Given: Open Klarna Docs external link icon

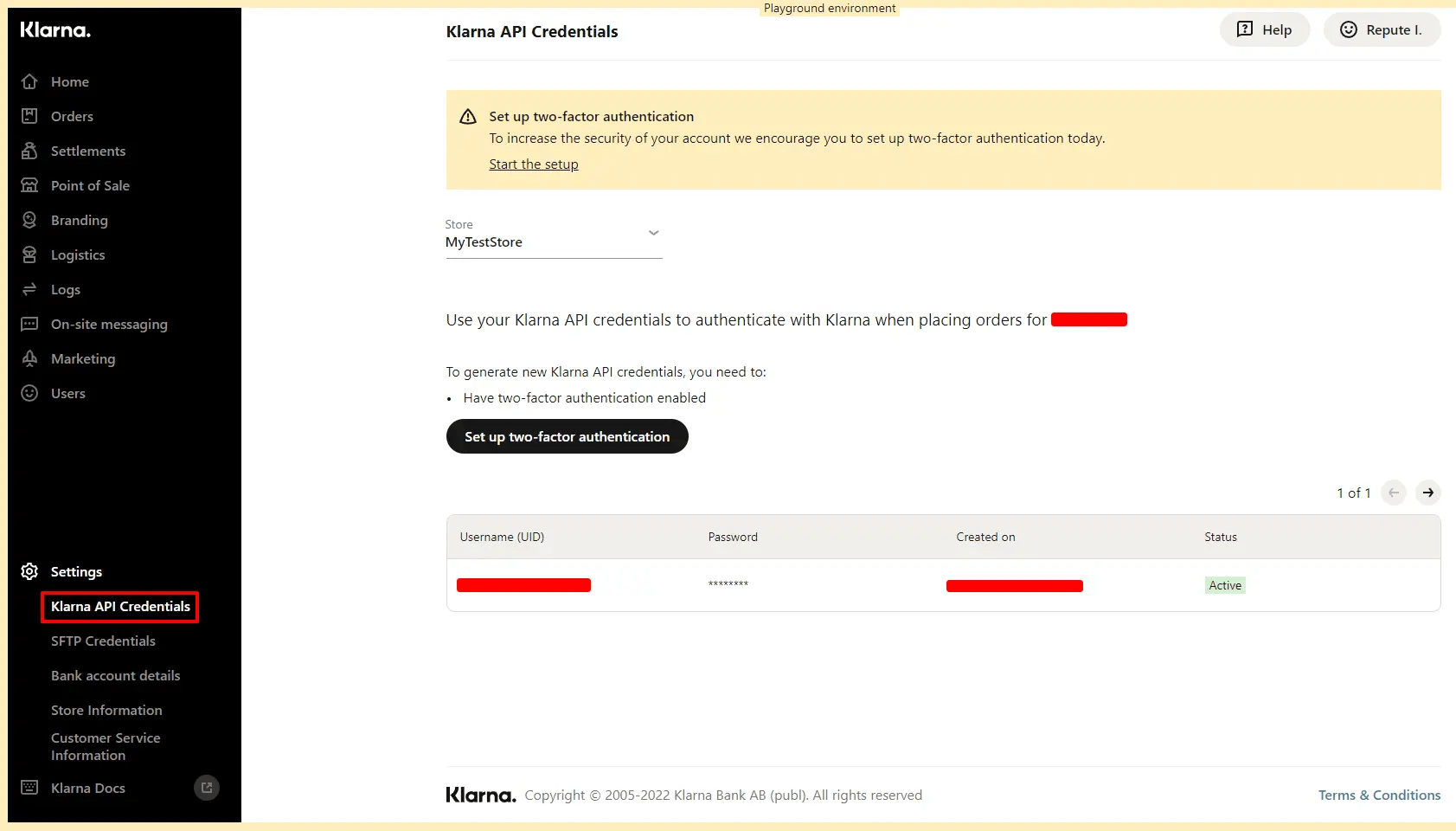Looking at the screenshot, I should click(x=206, y=788).
